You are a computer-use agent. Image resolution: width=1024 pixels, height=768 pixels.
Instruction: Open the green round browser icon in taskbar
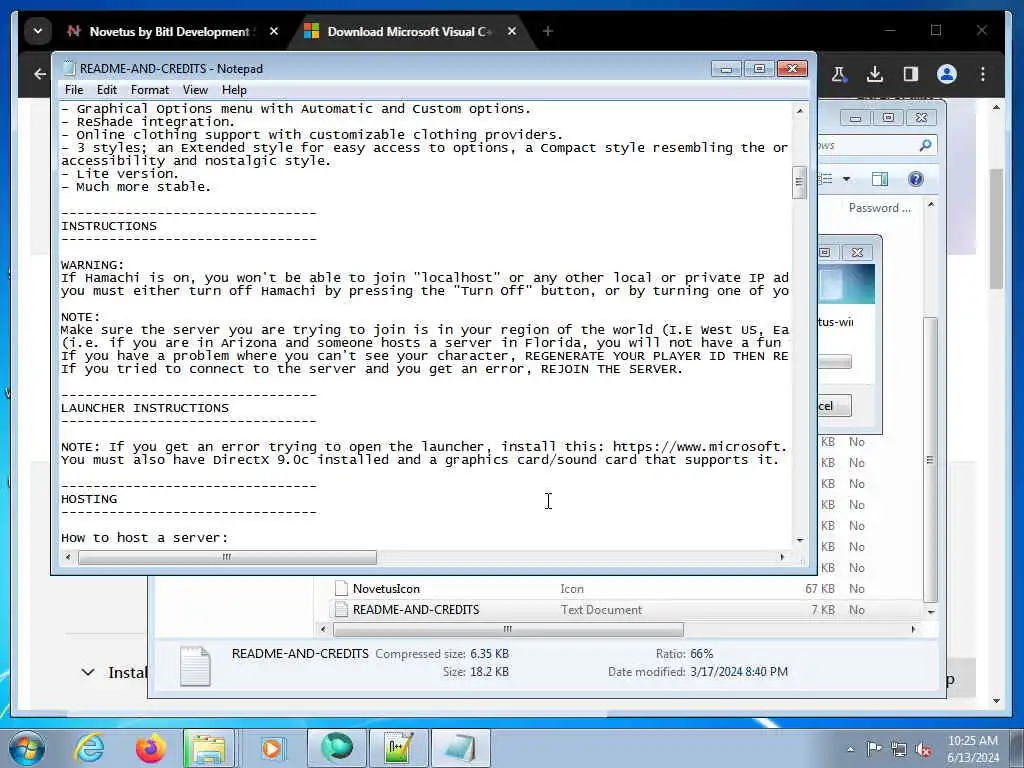tap(337, 748)
